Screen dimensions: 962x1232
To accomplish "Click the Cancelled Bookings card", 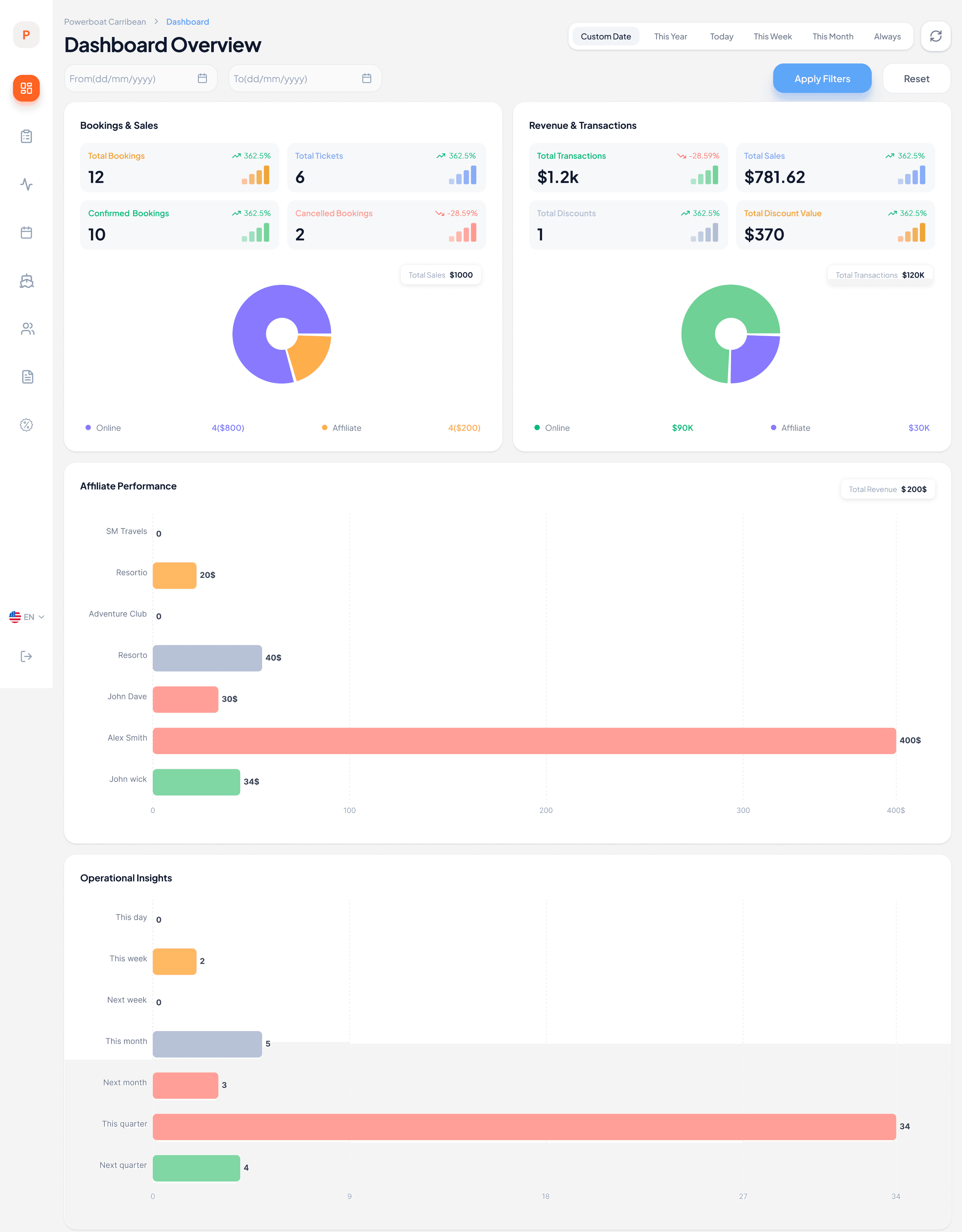I will point(386,225).
